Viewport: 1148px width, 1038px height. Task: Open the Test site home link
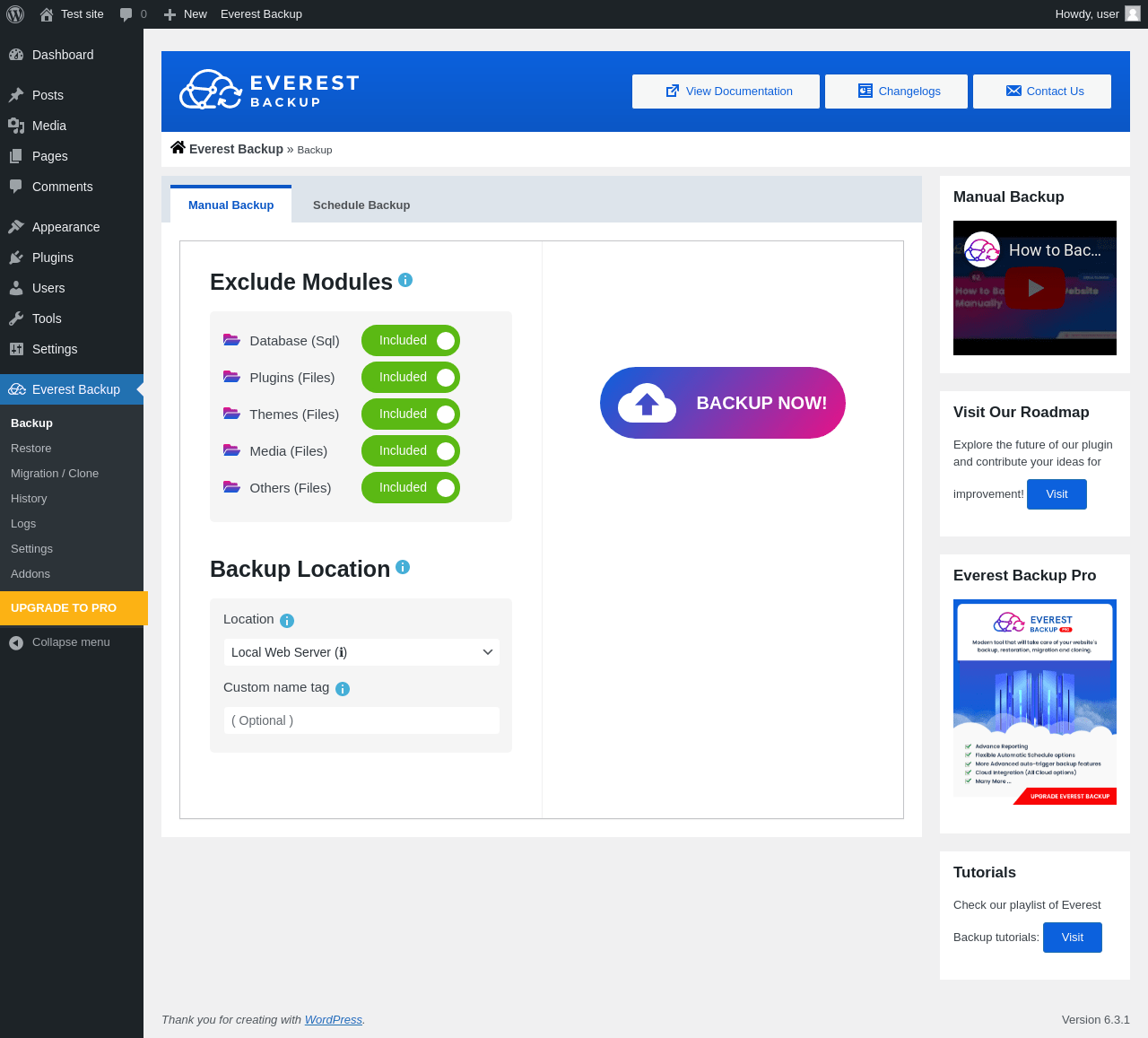[x=72, y=14]
